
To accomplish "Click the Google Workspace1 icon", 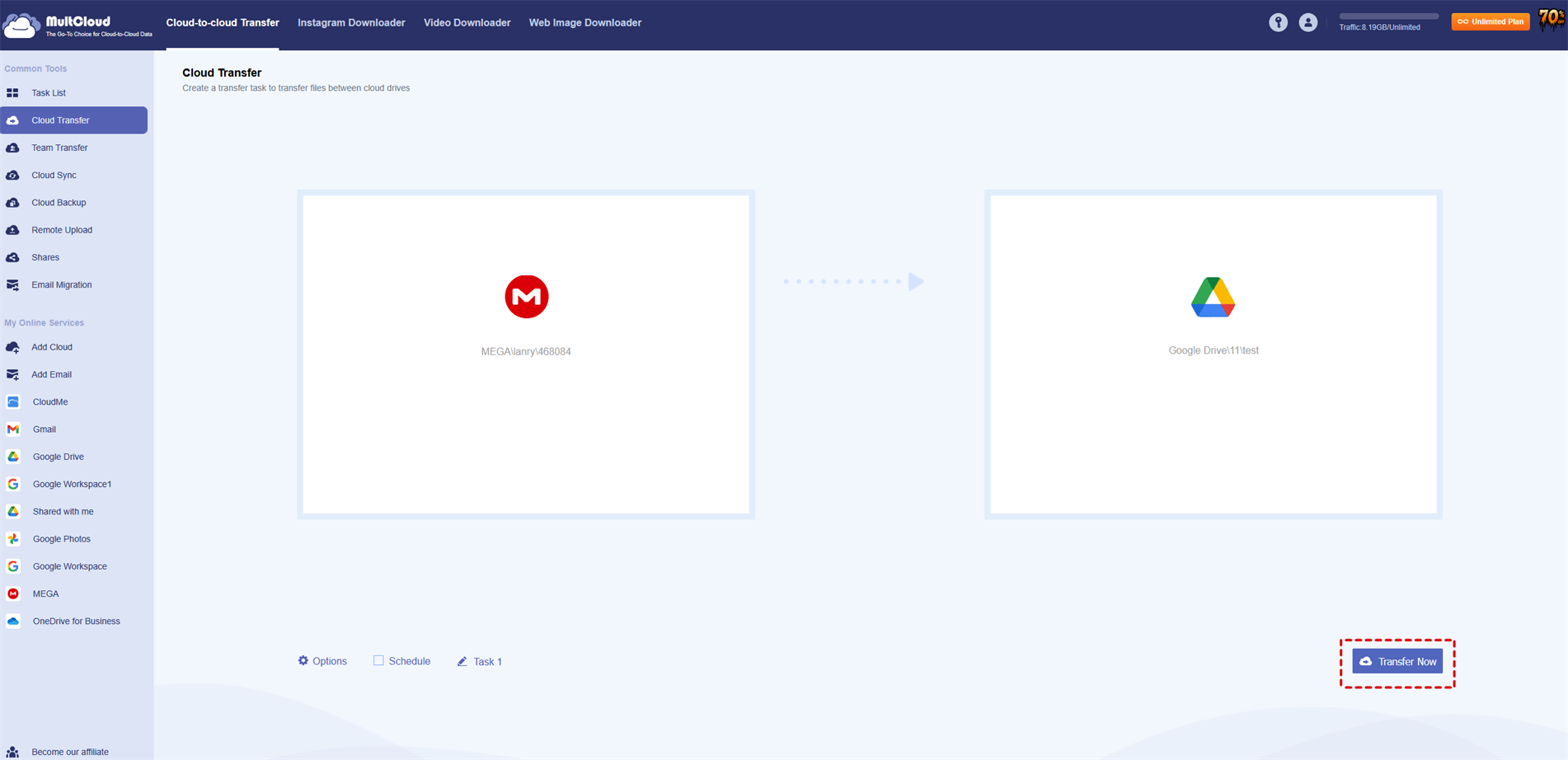I will click(x=13, y=484).
